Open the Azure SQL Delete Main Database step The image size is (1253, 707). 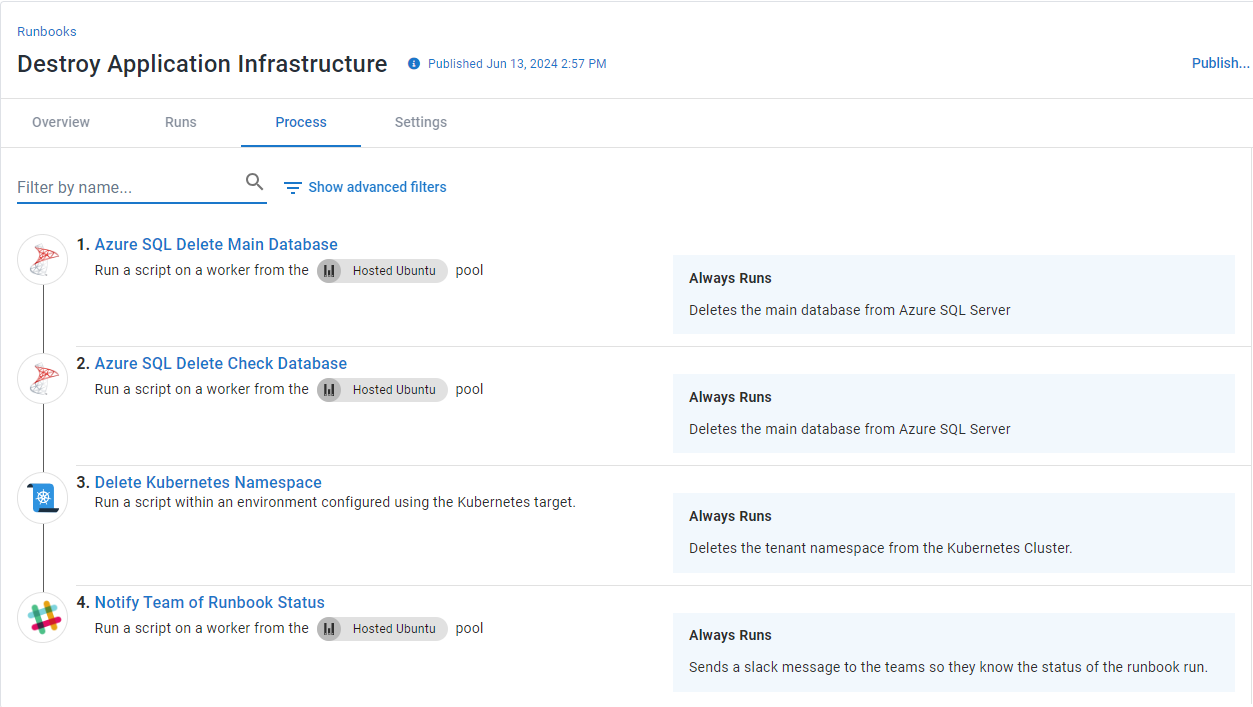click(x=216, y=244)
